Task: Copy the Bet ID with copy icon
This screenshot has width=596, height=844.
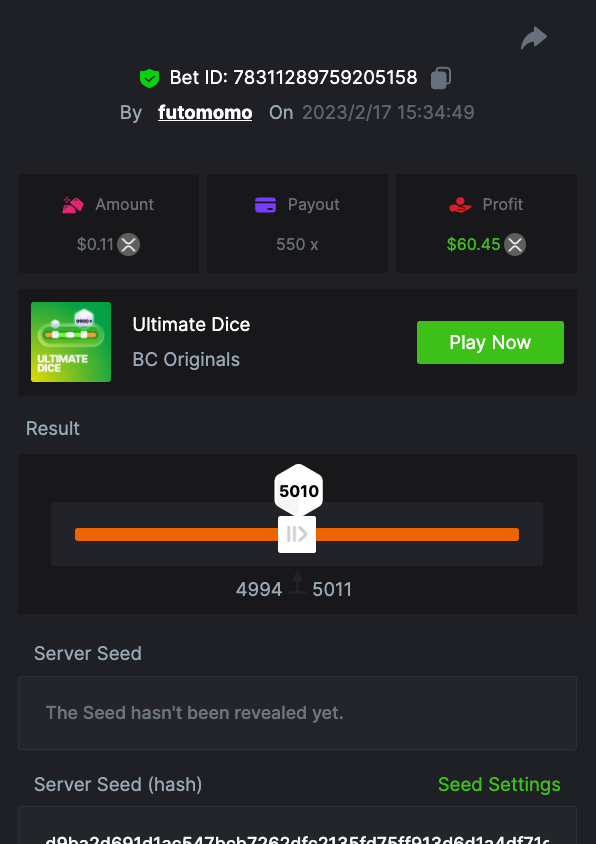Action: point(441,78)
